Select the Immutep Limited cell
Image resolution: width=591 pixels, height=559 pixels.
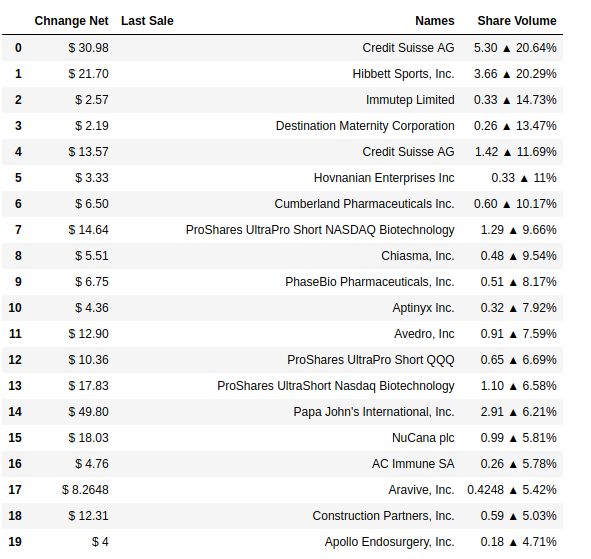pos(410,100)
